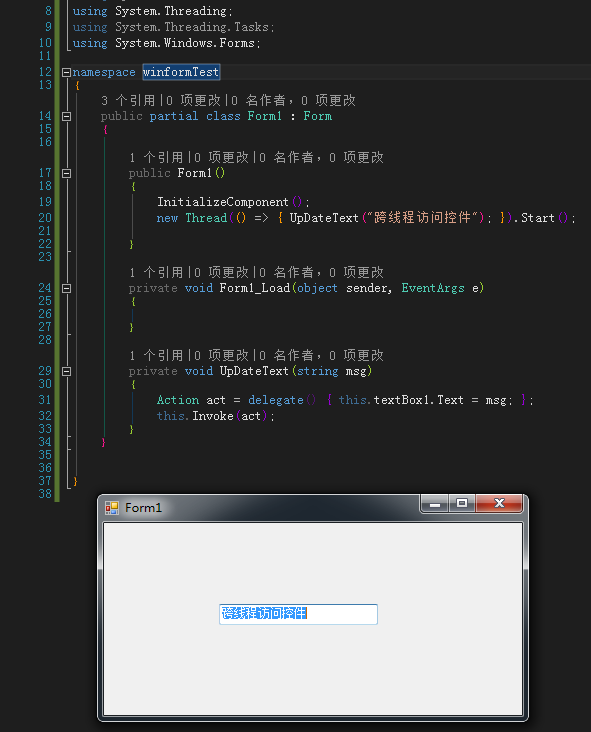This screenshot has height=732, width=591.
Task: Click inside the Form1 text box
Action: pyautogui.click(x=298, y=614)
